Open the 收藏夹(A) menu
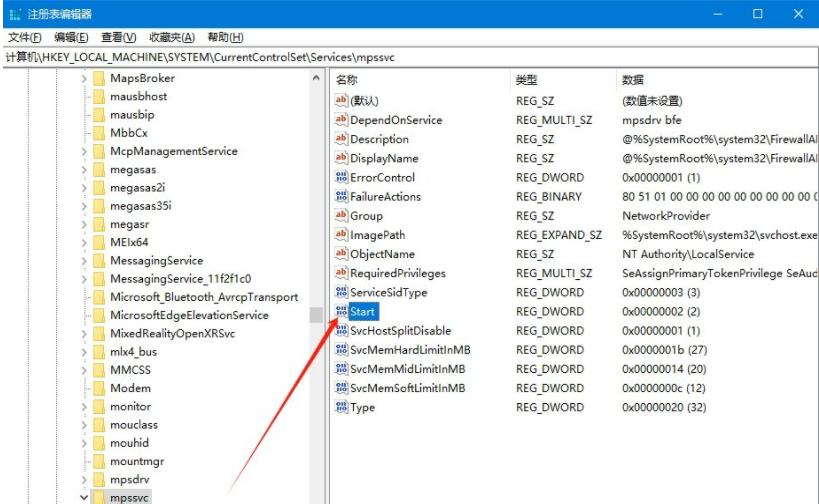 click(x=172, y=37)
